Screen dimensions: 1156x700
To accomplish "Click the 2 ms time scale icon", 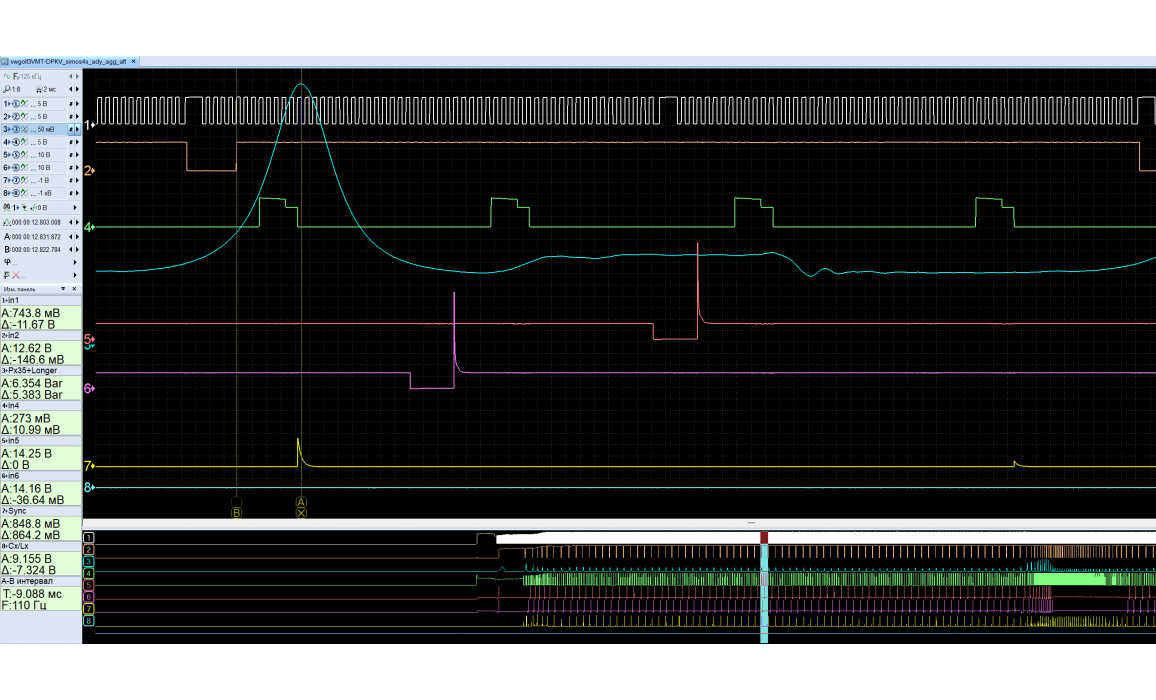I will point(43,89).
